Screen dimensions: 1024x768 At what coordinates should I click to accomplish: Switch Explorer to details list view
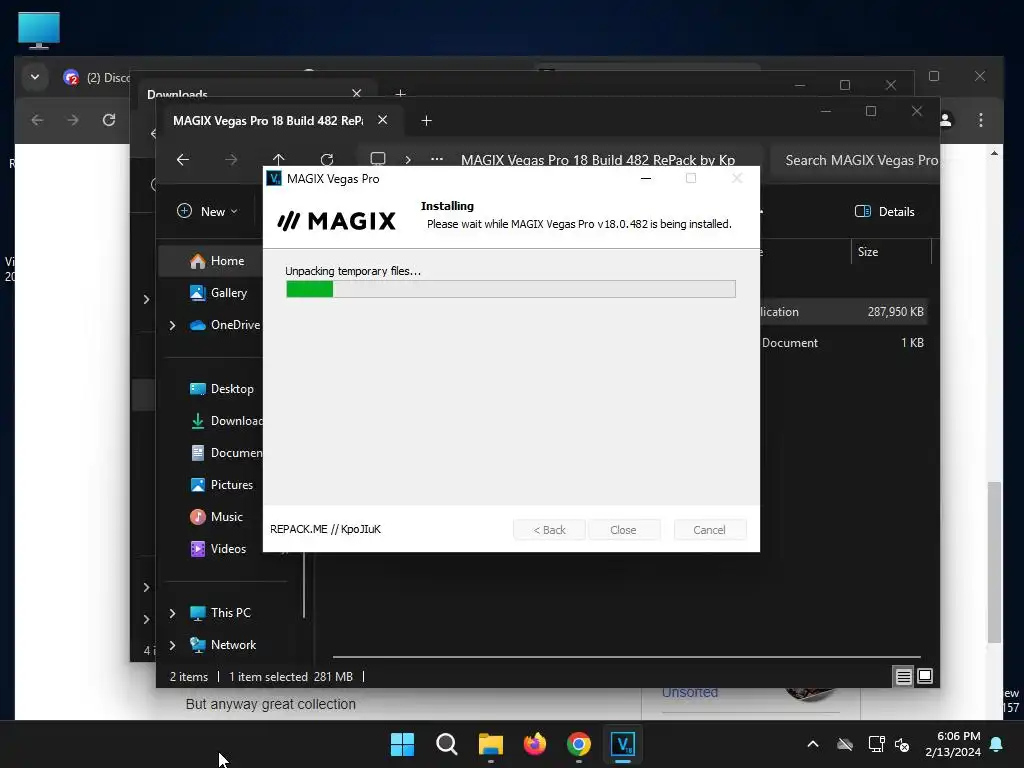pos(903,677)
